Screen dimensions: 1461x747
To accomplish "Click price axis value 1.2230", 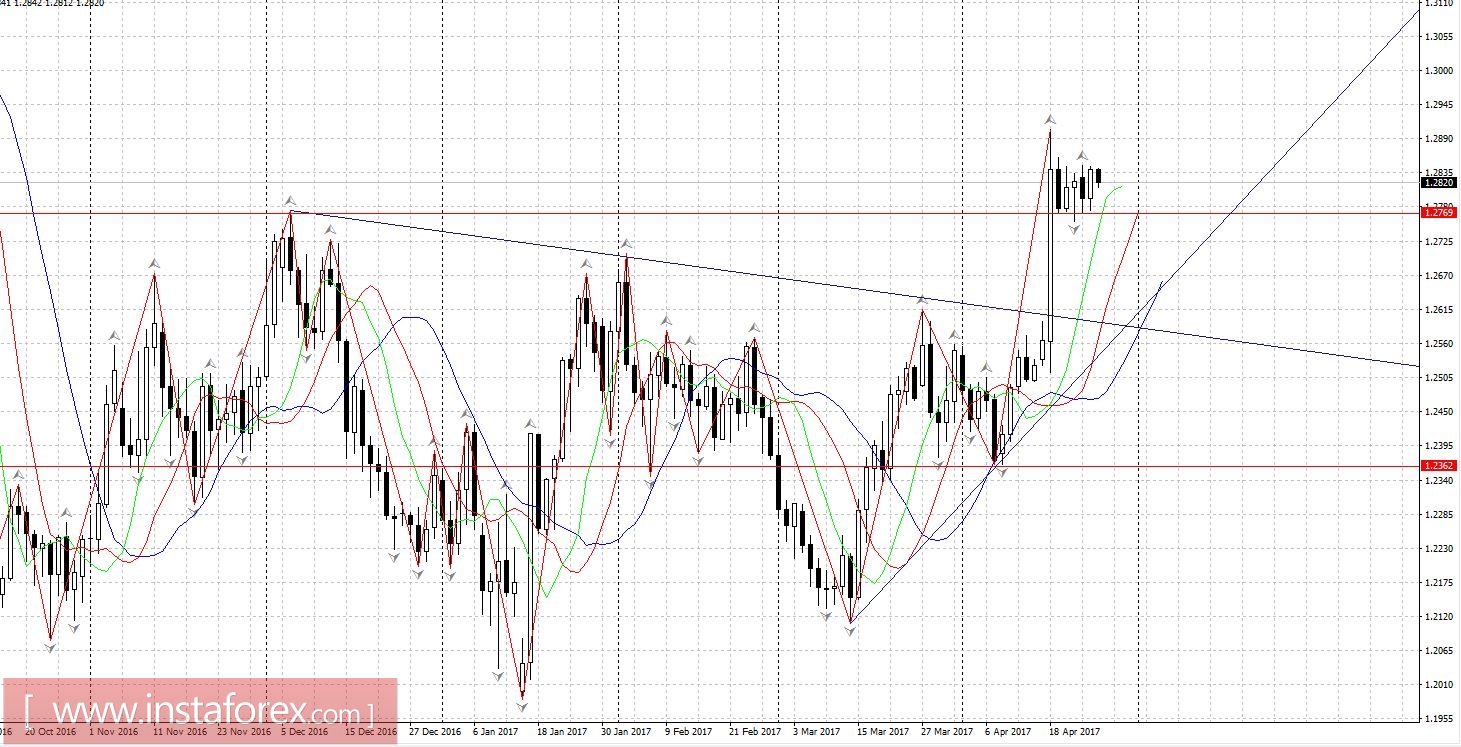I will coord(1439,549).
